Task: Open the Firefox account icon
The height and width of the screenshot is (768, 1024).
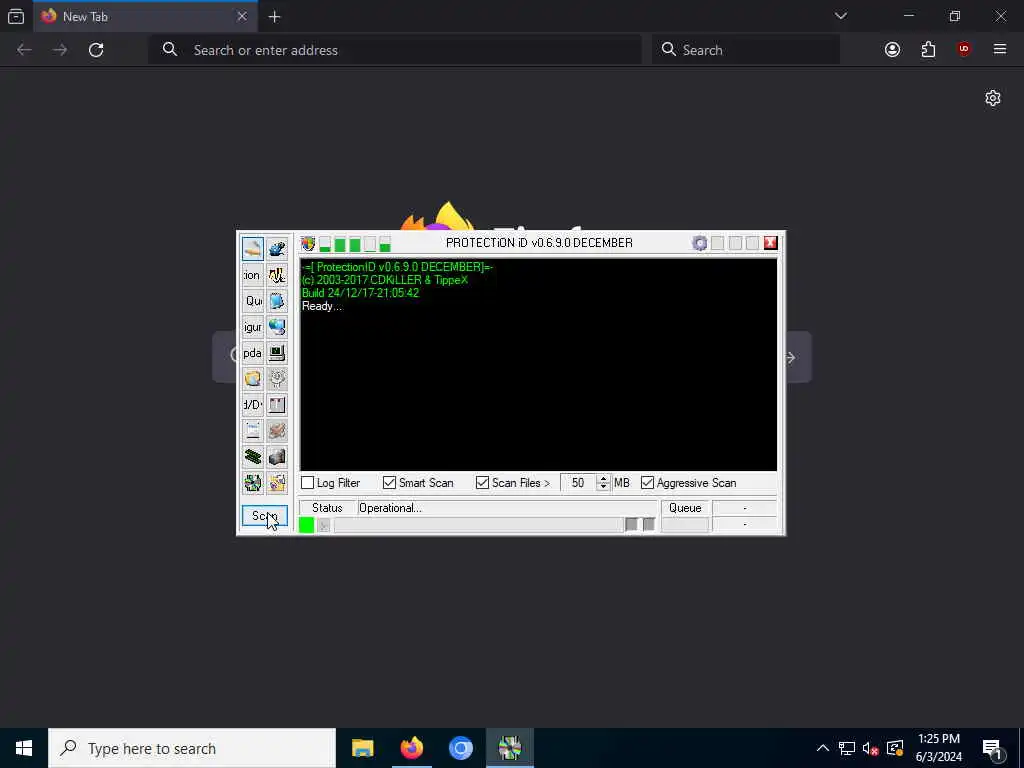Action: [x=892, y=50]
